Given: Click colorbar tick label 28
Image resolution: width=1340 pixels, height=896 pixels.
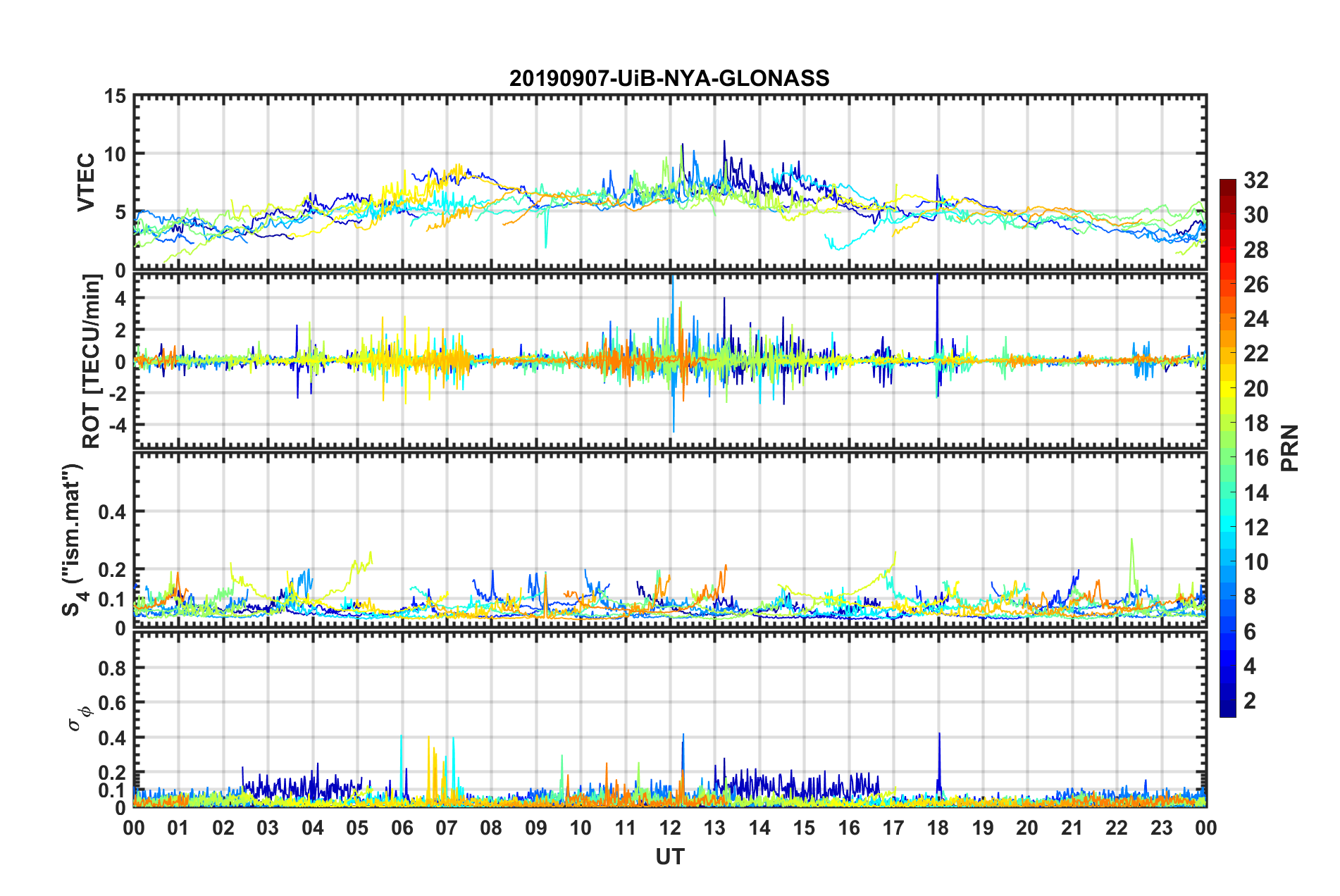Looking at the screenshot, I should [1256, 250].
